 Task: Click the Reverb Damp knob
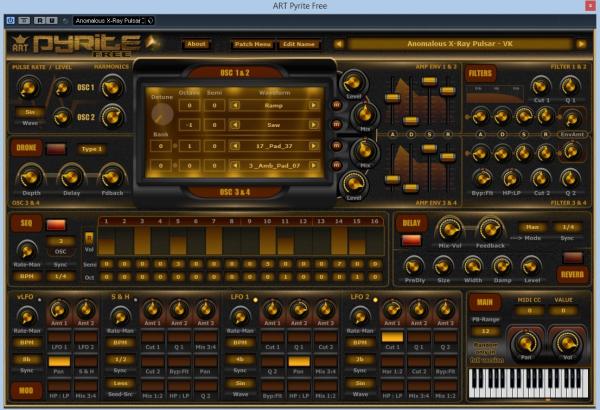pos(502,265)
